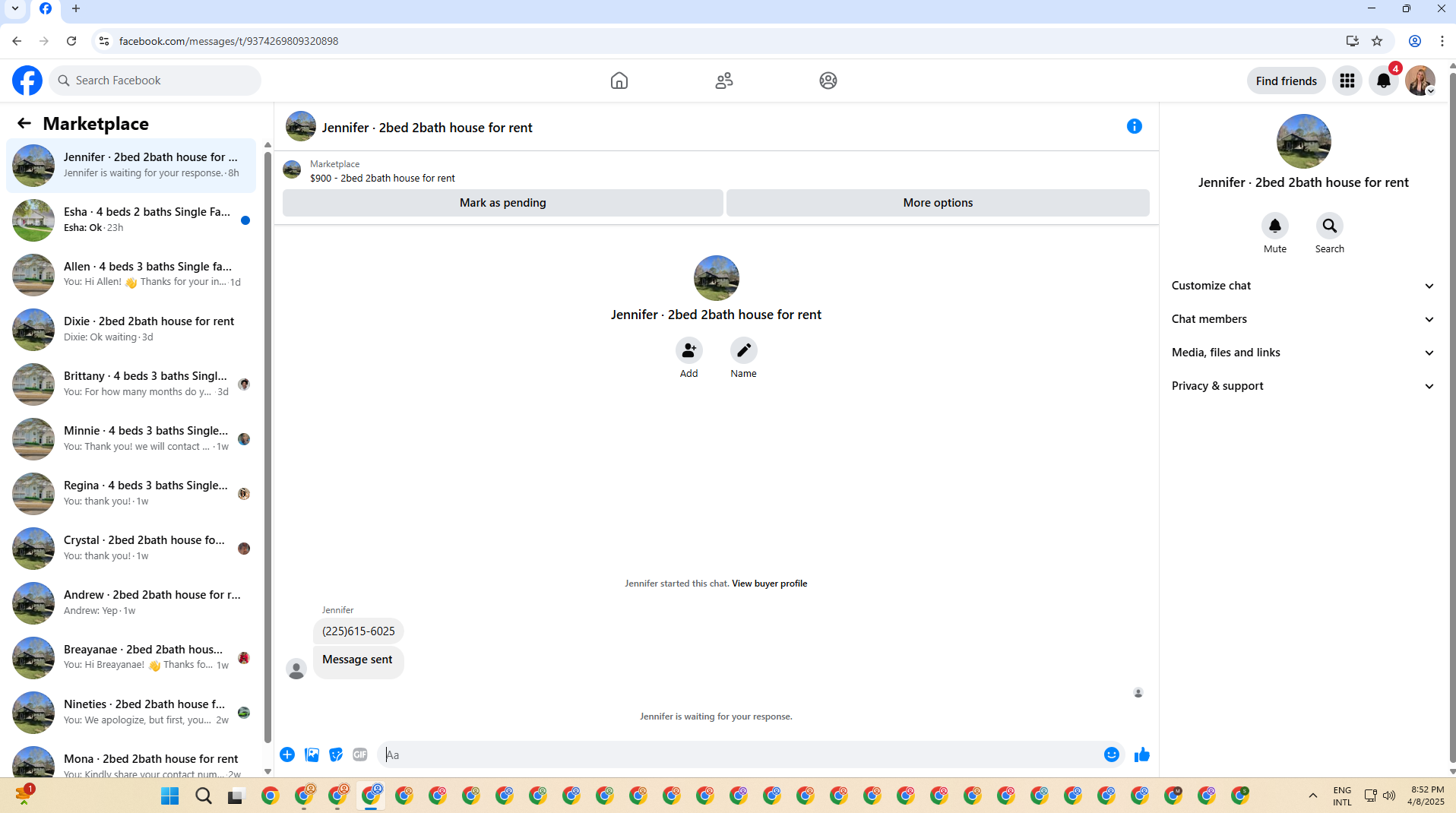The image size is (1456, 813).
Task: Open Dixie 2bed 2bath conversation
Action: (x=131, y=329)
